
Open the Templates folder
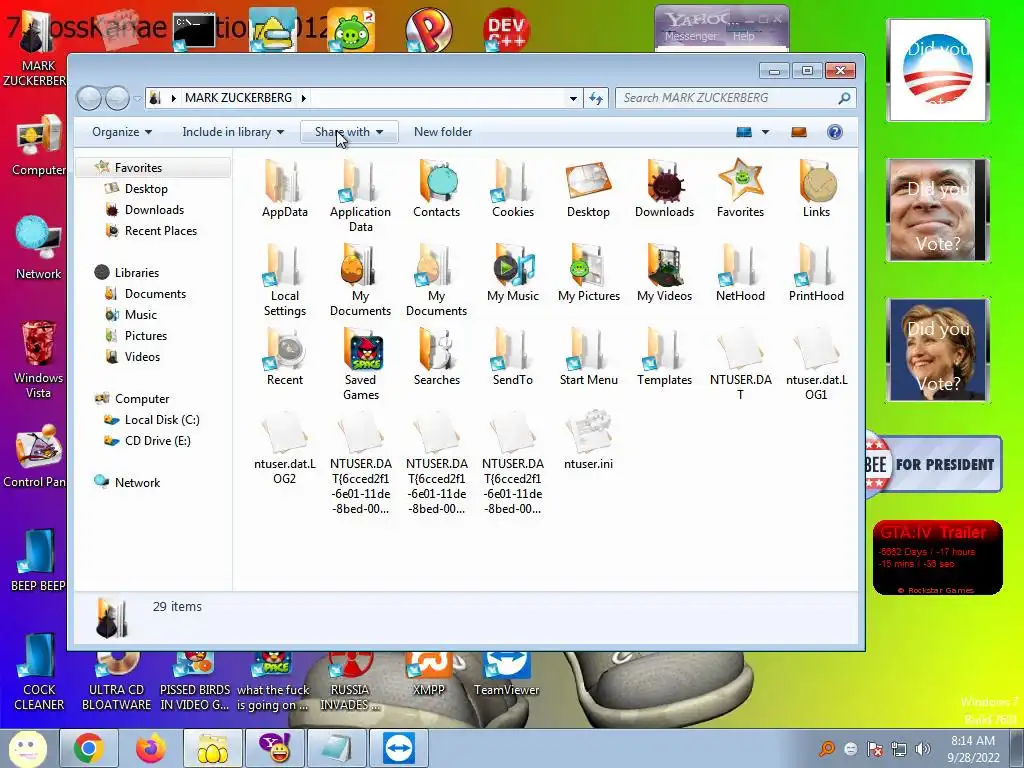coord(664,357)
